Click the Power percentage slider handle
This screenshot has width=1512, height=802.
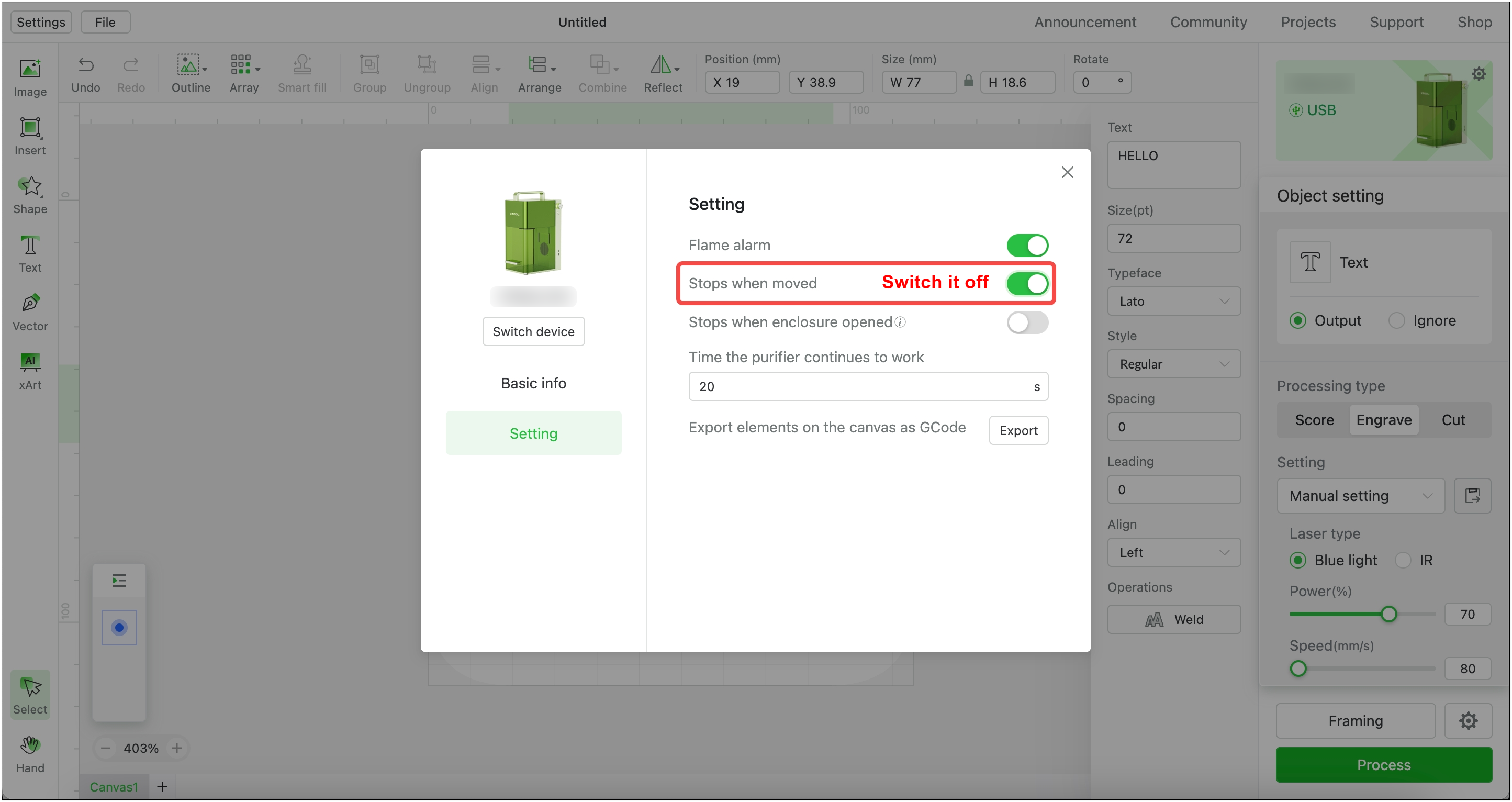(x=1388, y=614)
